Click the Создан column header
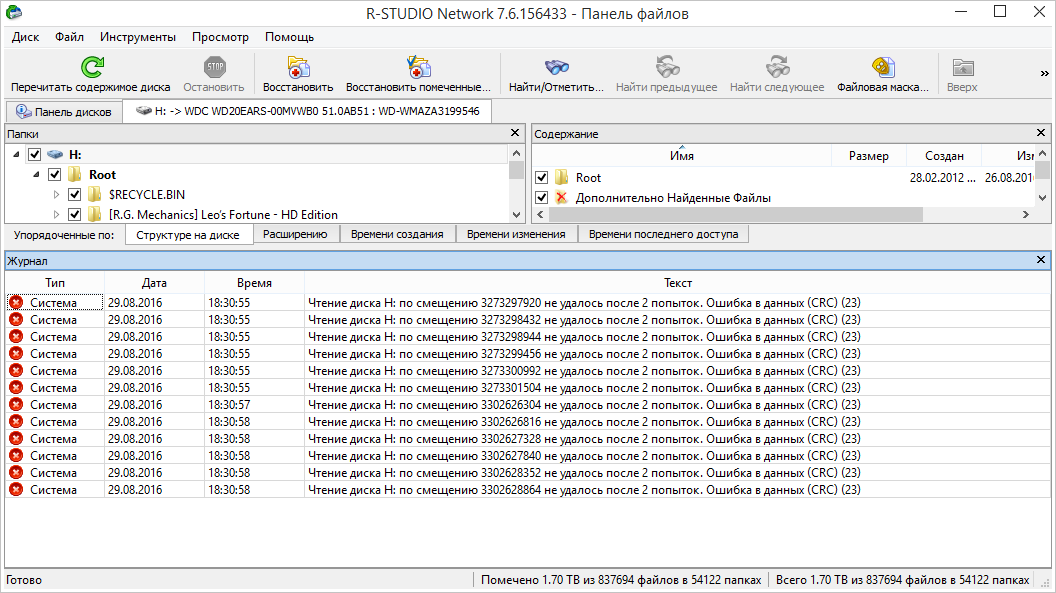 tap(944, 156)
